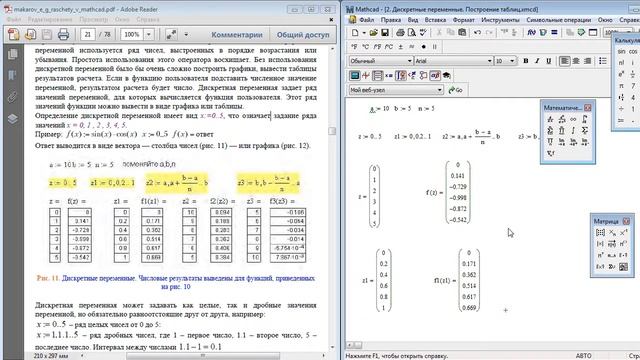Open Adobe Reader bookmarks panel

pos(13,75)
